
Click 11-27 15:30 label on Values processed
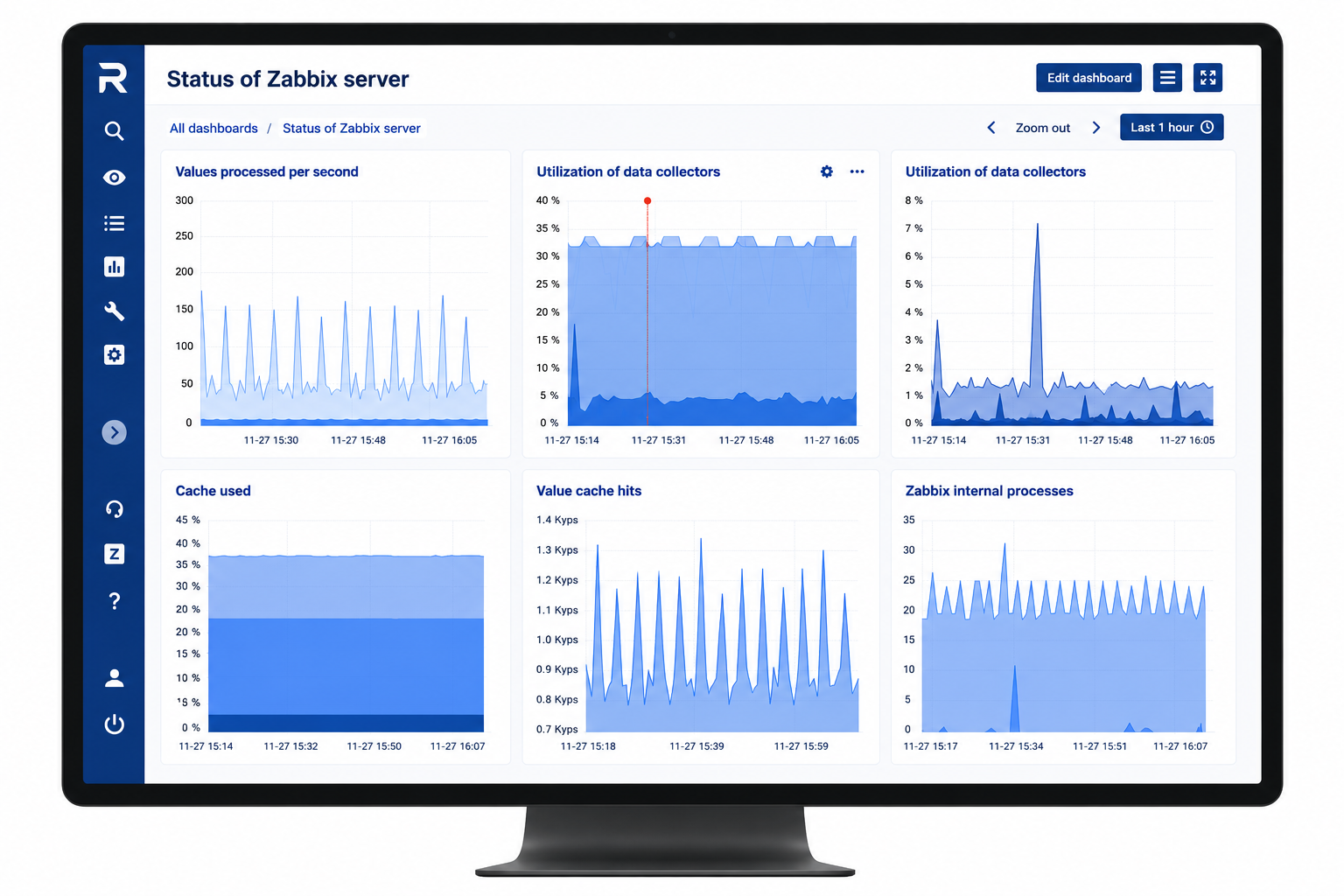(271, 440)
